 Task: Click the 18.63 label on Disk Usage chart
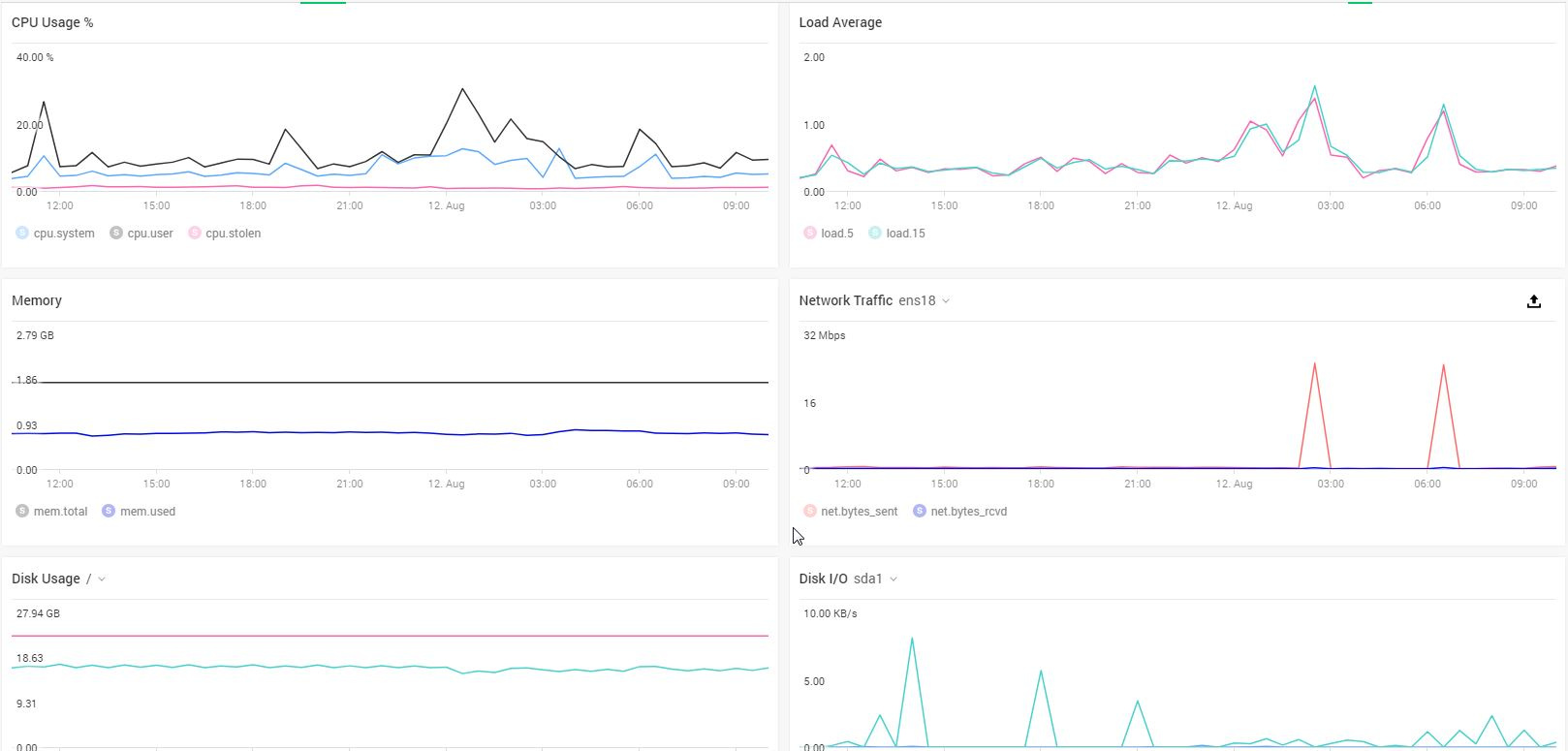tap(30, 659)
